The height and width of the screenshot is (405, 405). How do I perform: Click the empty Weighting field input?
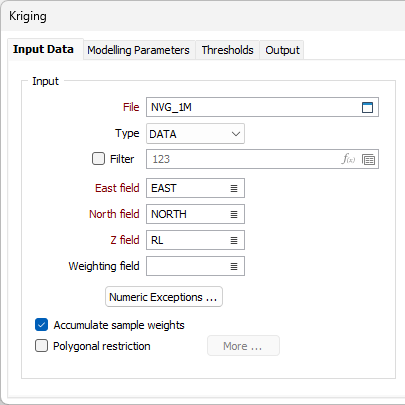pyautogui.click(x=187, y=266)
